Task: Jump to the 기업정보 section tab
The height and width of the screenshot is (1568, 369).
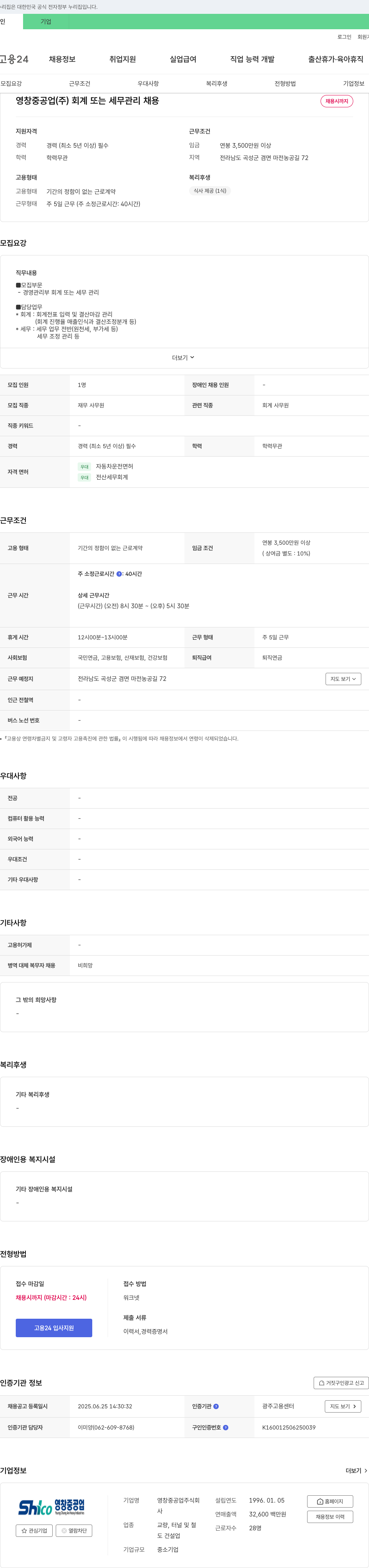Action: (x=354, y=83)
